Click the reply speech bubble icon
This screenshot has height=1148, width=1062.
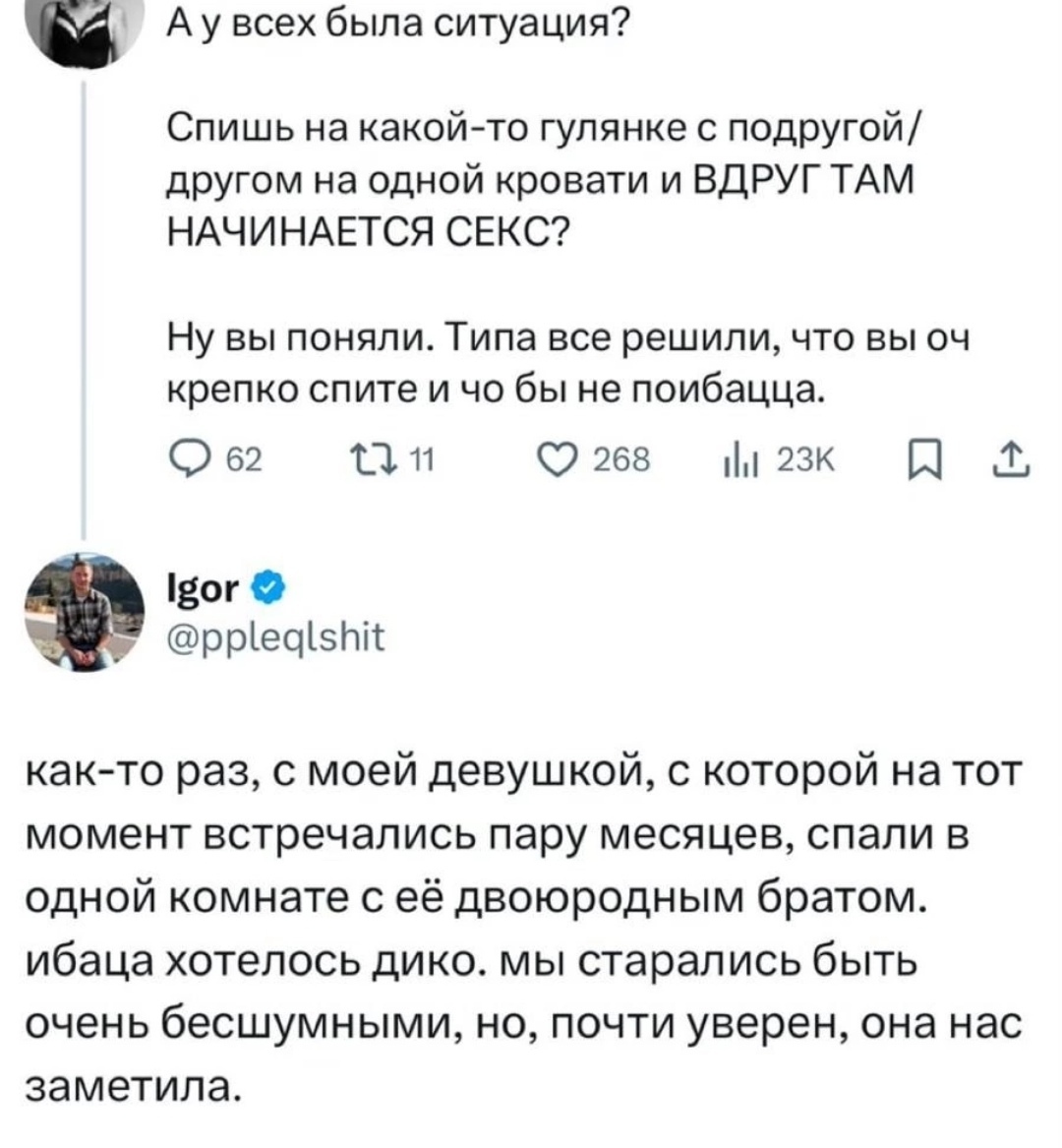pos(184,460)
